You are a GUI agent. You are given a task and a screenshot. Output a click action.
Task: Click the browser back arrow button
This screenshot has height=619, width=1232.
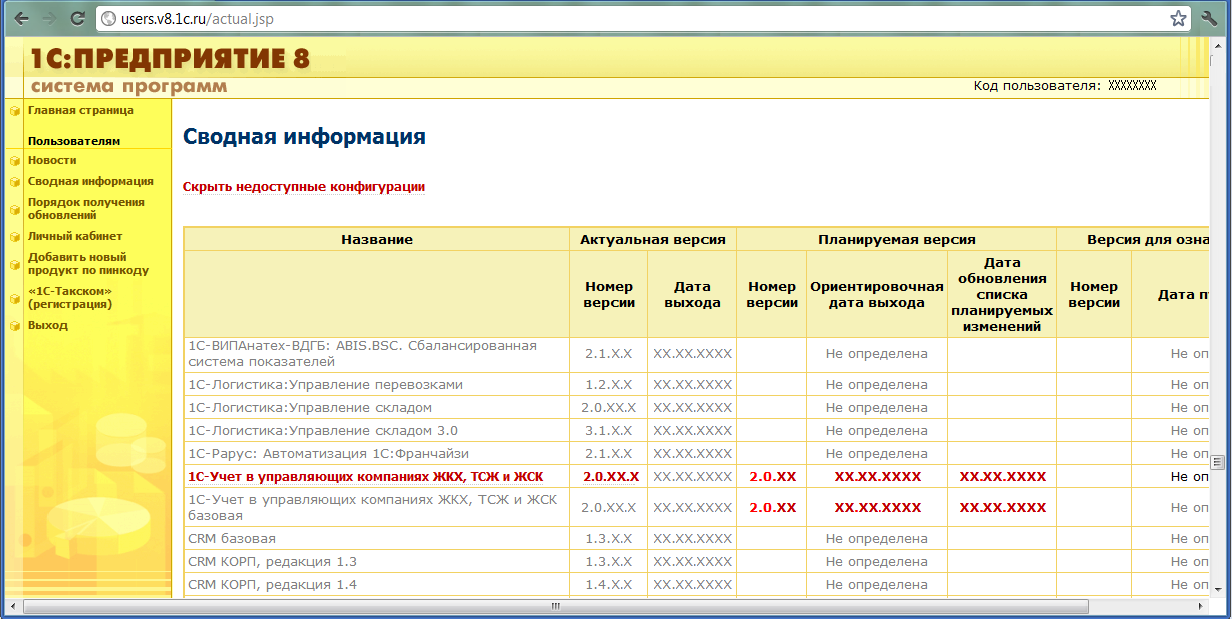pyautogui.click(x=19, y=18)
